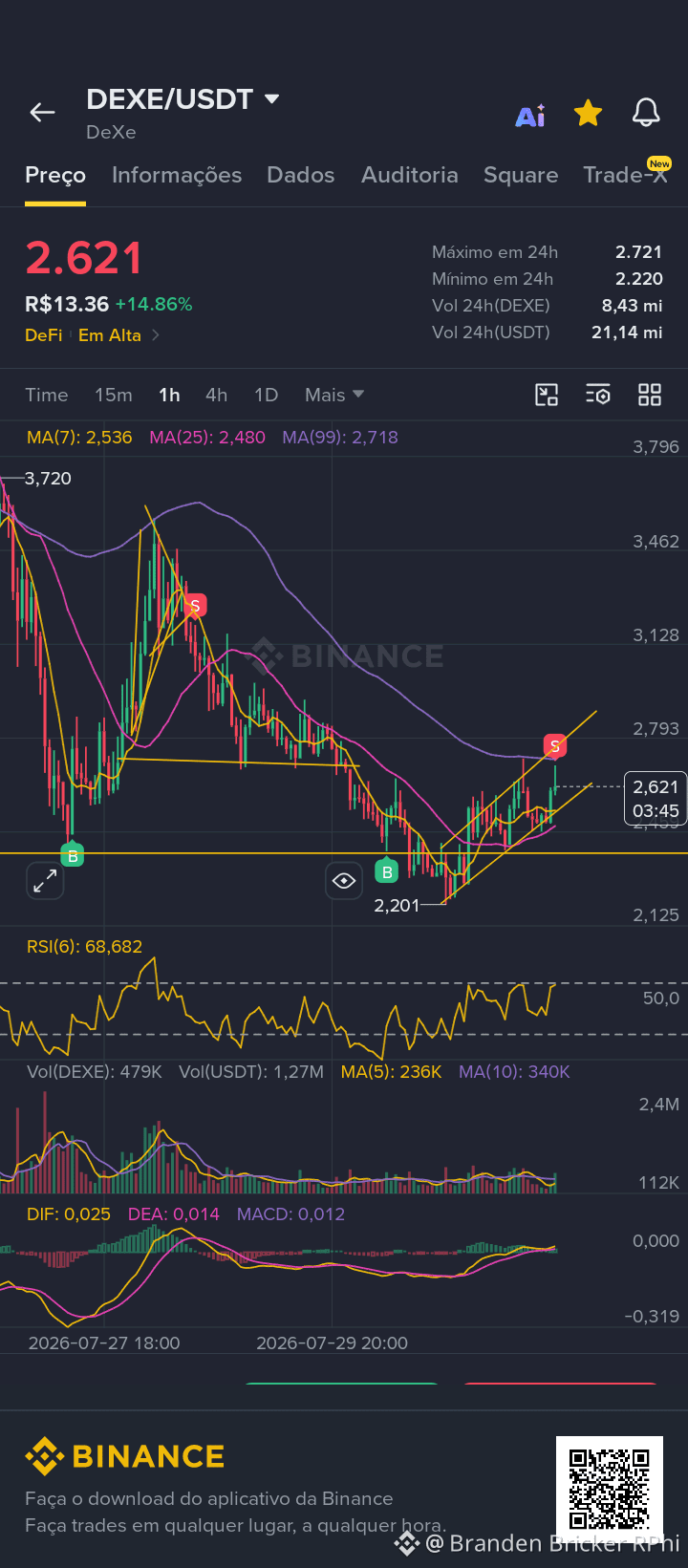The width and height of the screenshot is (688, 1568).
Task: Open the chart drawing tools icon
Action: coord(547,395)
